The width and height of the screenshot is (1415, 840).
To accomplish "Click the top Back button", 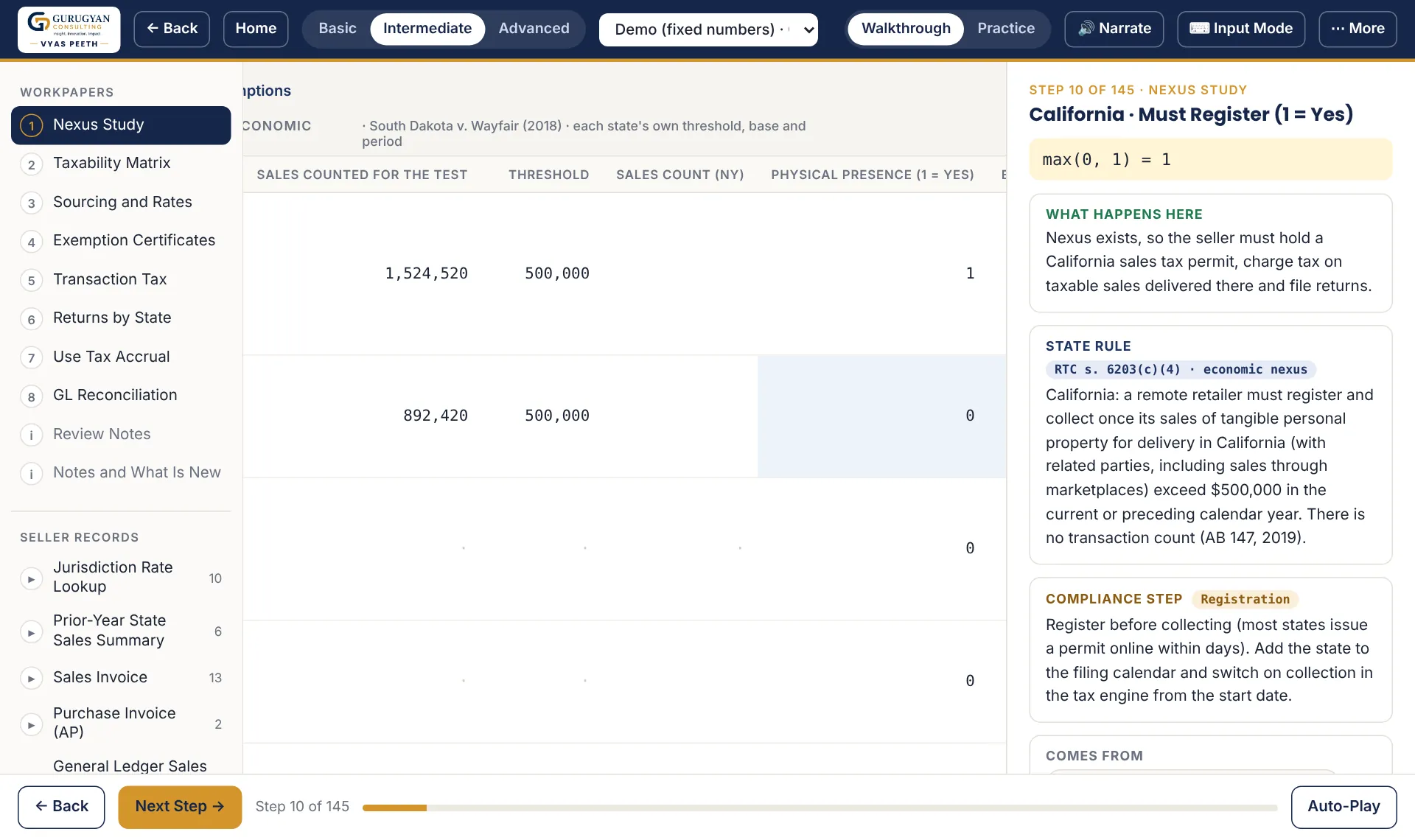I will (x=172, y=29).
